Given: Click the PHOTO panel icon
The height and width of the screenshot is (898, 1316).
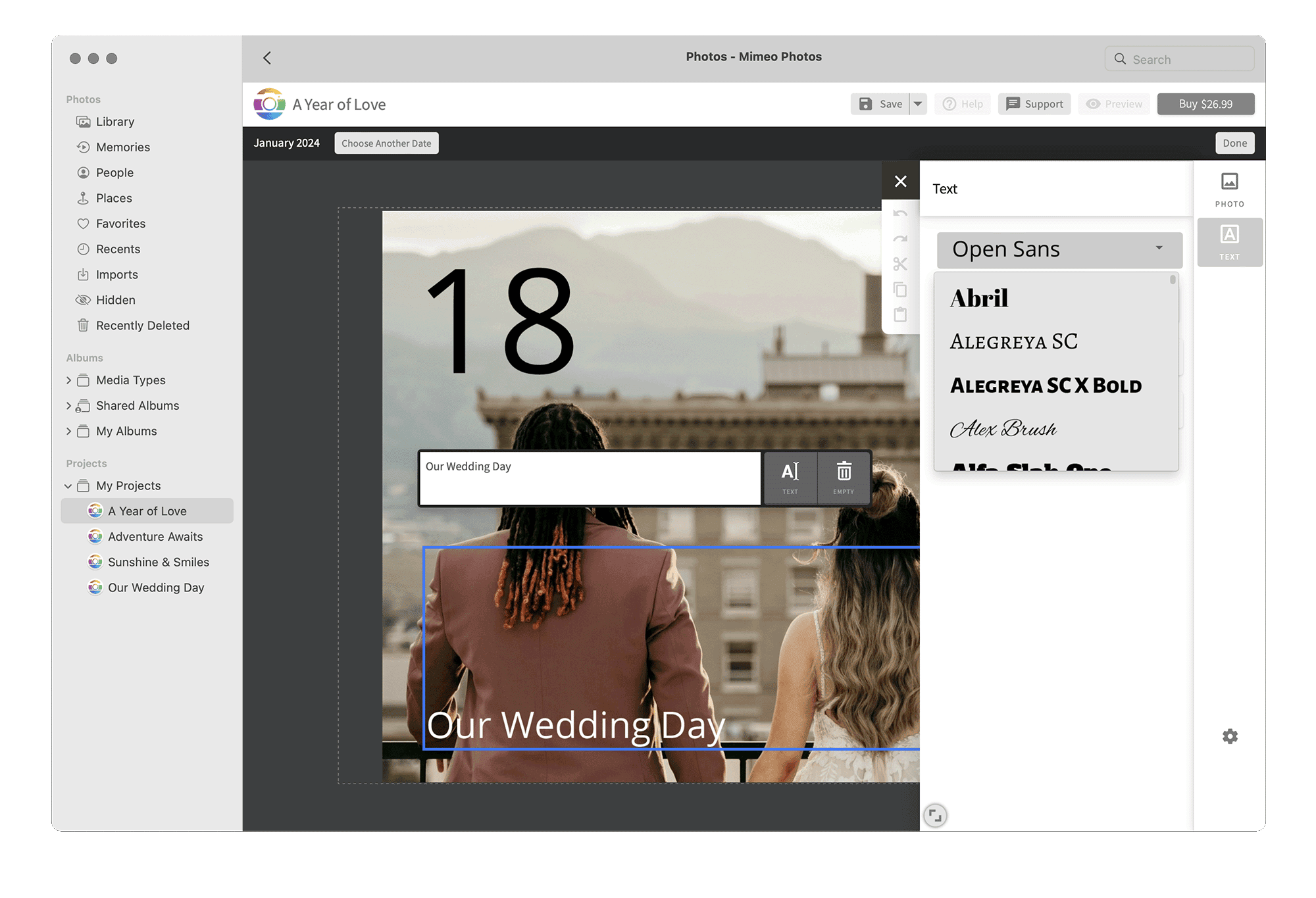Looking at the screenshot, I should 1228,189.
